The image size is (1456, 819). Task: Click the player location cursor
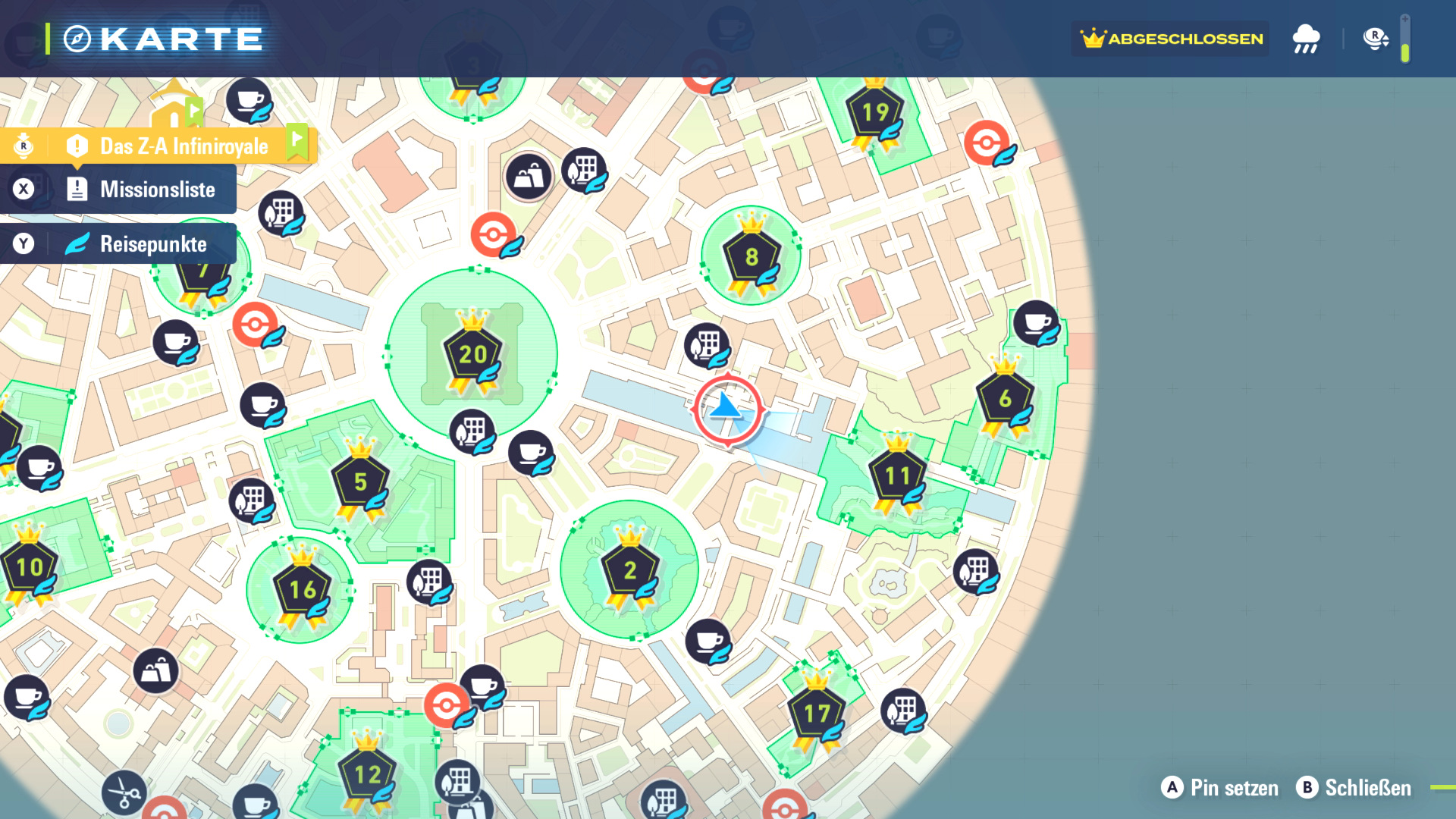(726, 409)
